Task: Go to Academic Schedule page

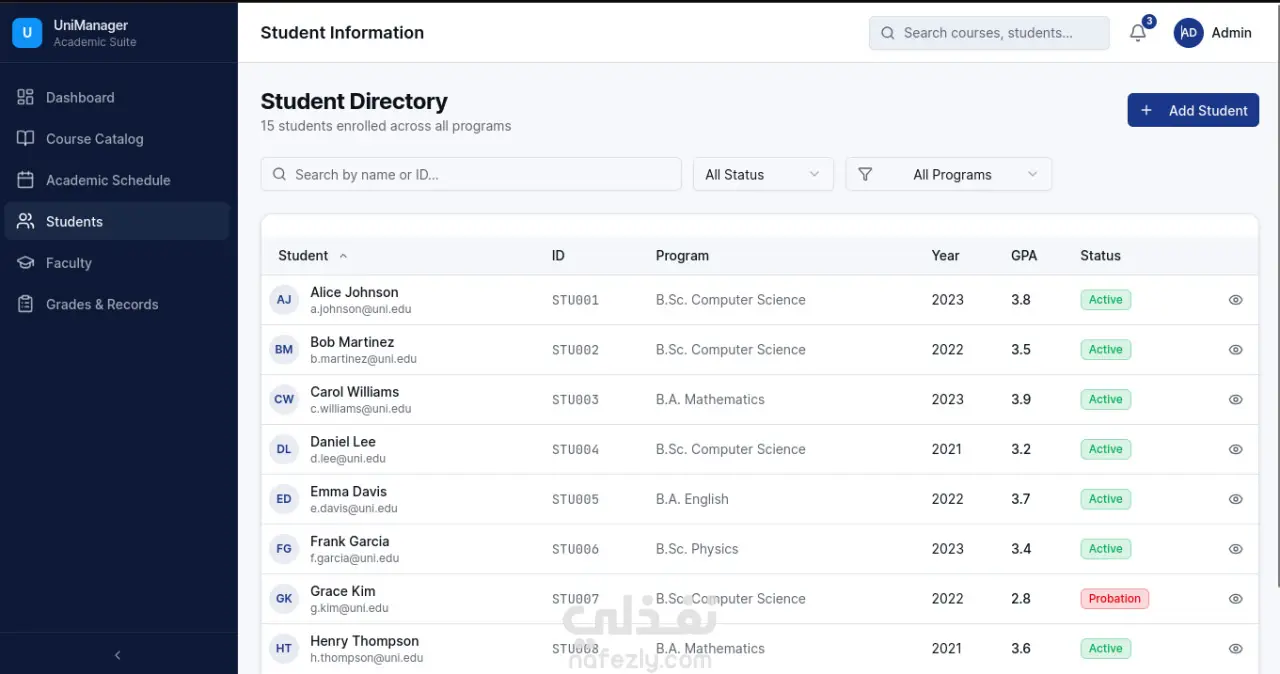Action: click(x=108, y=180)
